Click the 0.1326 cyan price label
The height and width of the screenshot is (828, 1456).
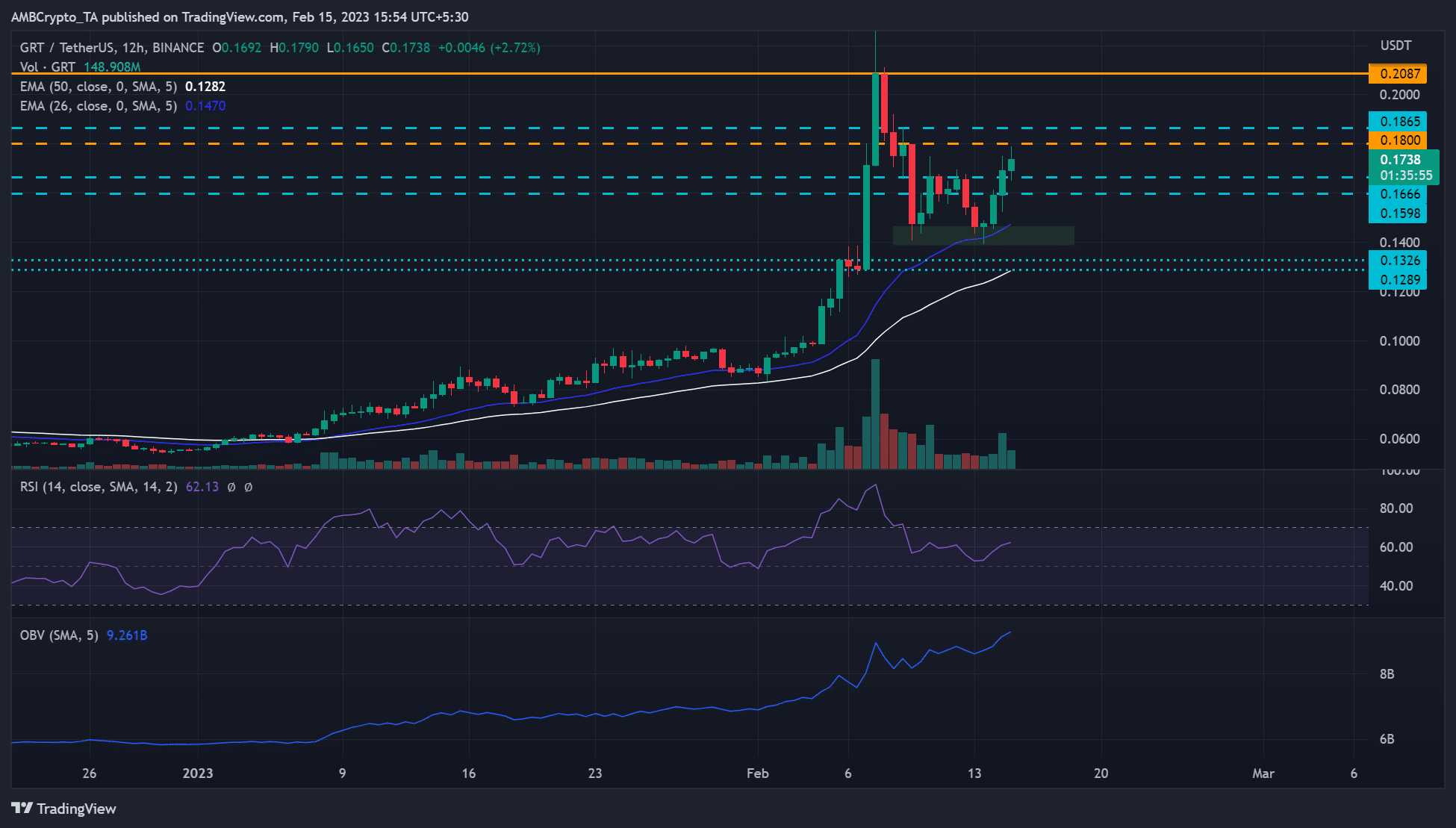pyautogui.click(x=1398, y=261)
